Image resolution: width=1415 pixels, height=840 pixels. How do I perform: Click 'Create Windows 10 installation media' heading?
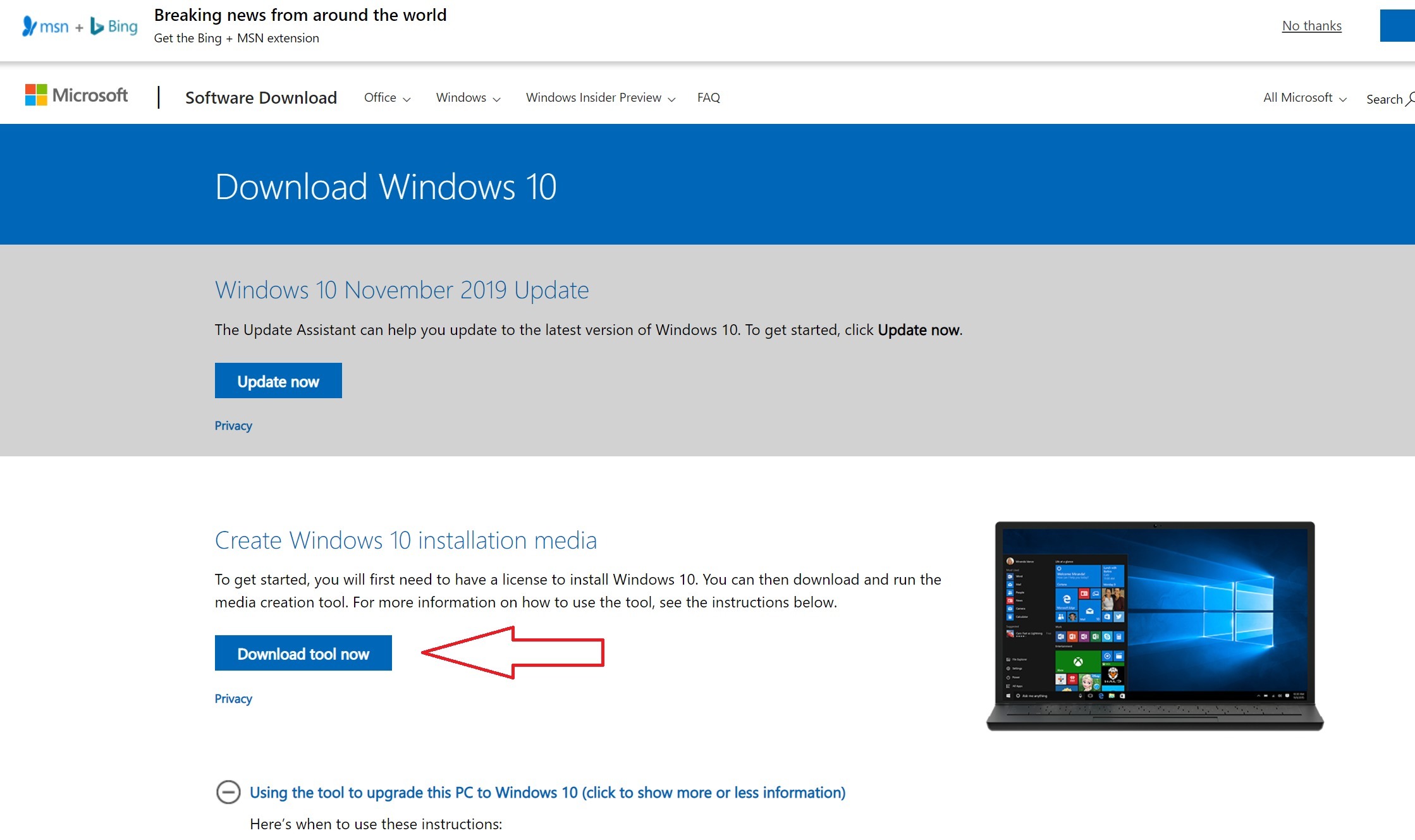(405, 540)
